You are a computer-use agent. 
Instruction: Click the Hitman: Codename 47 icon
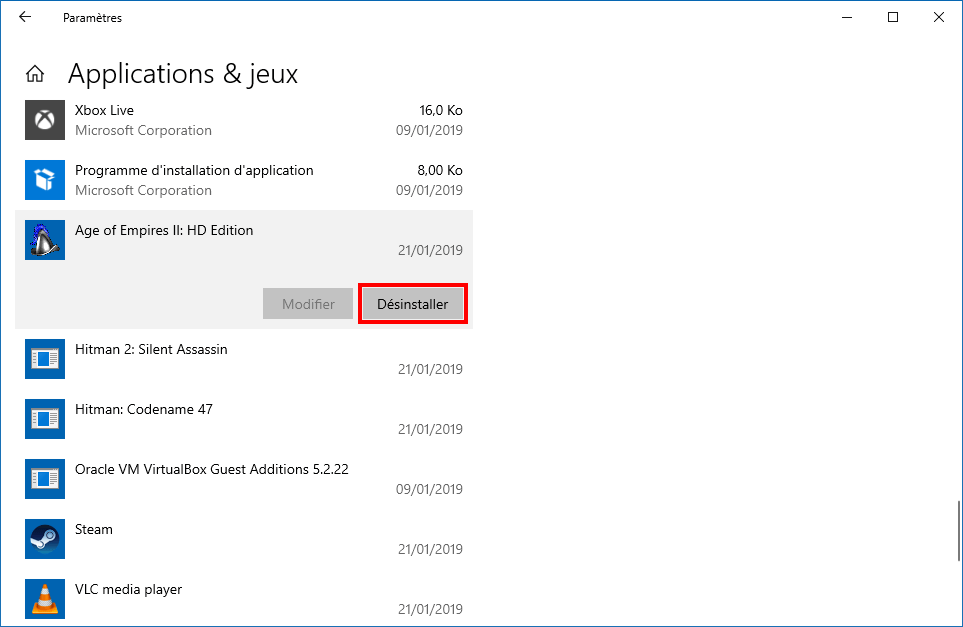coord(45,419)
